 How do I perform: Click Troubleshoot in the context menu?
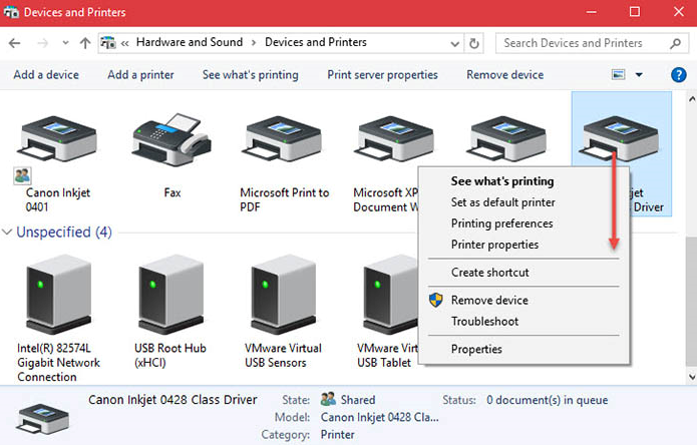pyautogui.click(x=484, y=321)
